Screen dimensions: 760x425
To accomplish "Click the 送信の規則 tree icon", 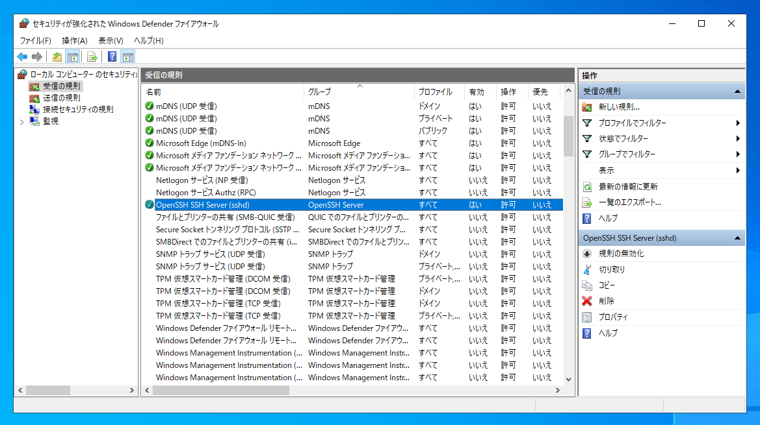I will pos(34,98).
